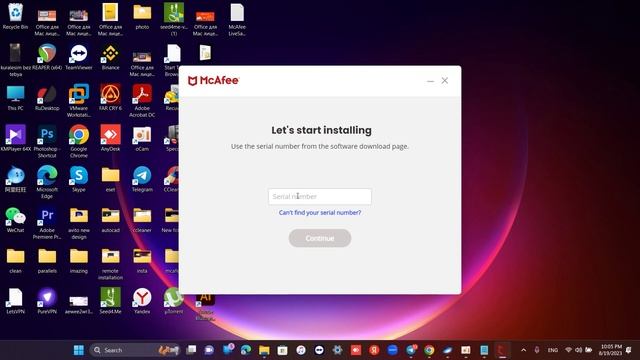Open the Photoshop shortcut on desktop
This screenshot has width=640, height=360.
pyautogui.click(x=47, y=141)
